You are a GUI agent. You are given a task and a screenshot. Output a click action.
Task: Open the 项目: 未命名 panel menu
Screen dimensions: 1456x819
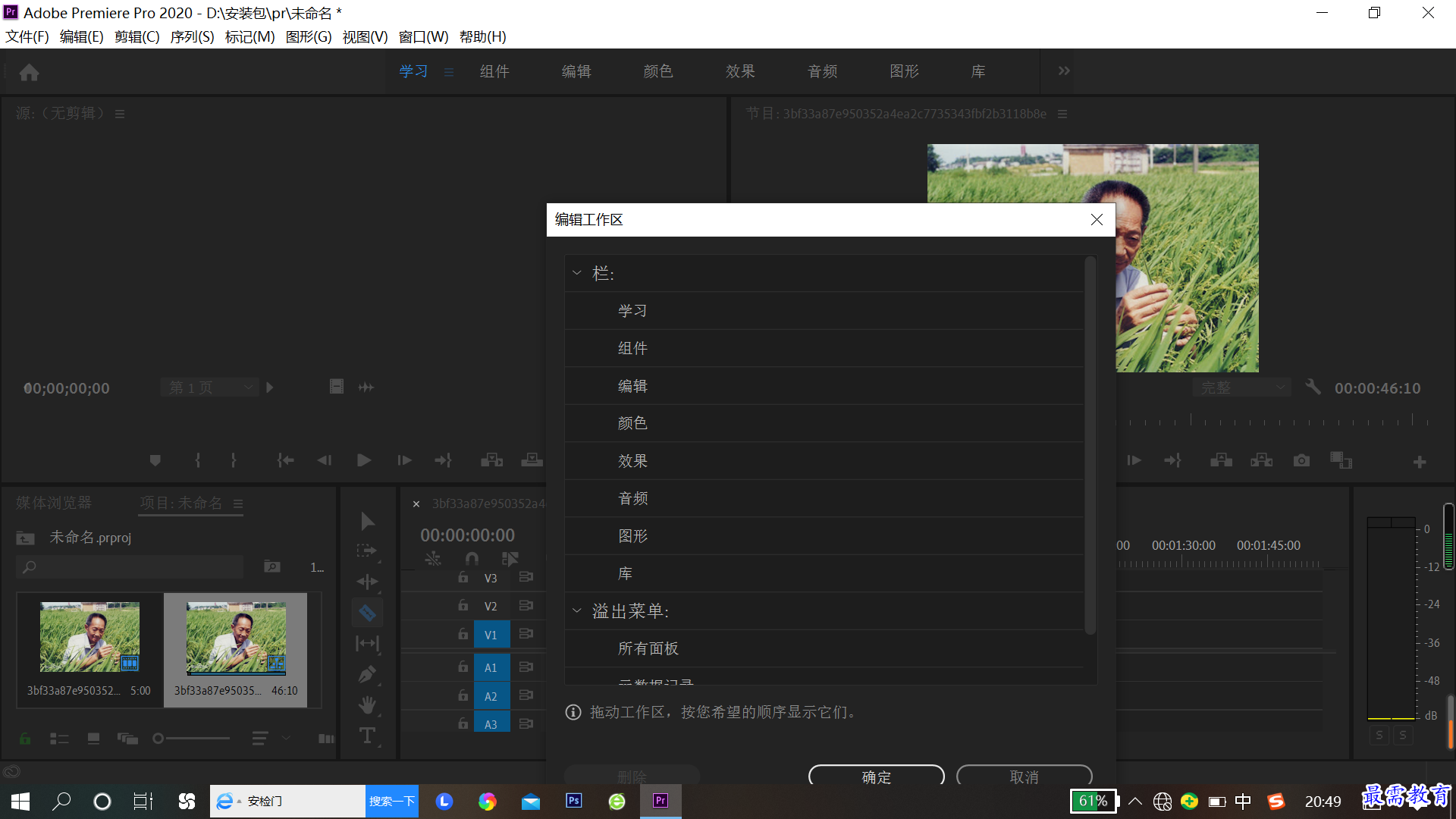click(238, 504)
